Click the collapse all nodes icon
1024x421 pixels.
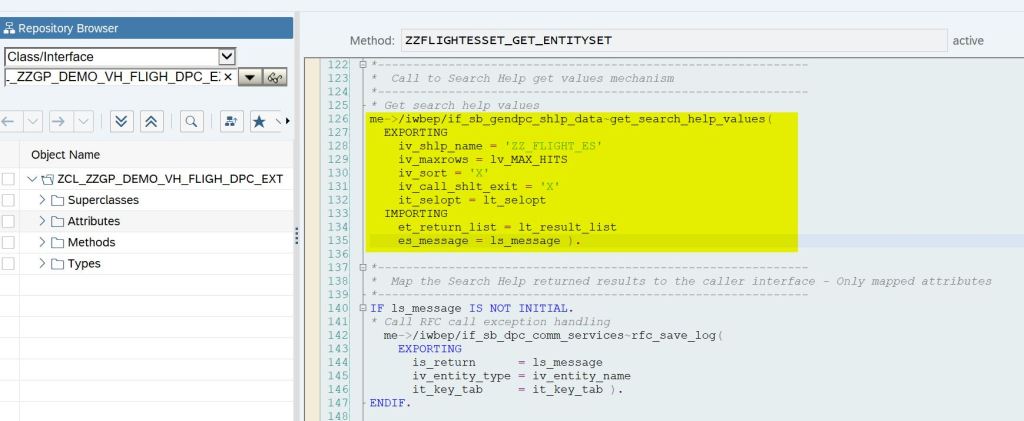click(152, 121)
